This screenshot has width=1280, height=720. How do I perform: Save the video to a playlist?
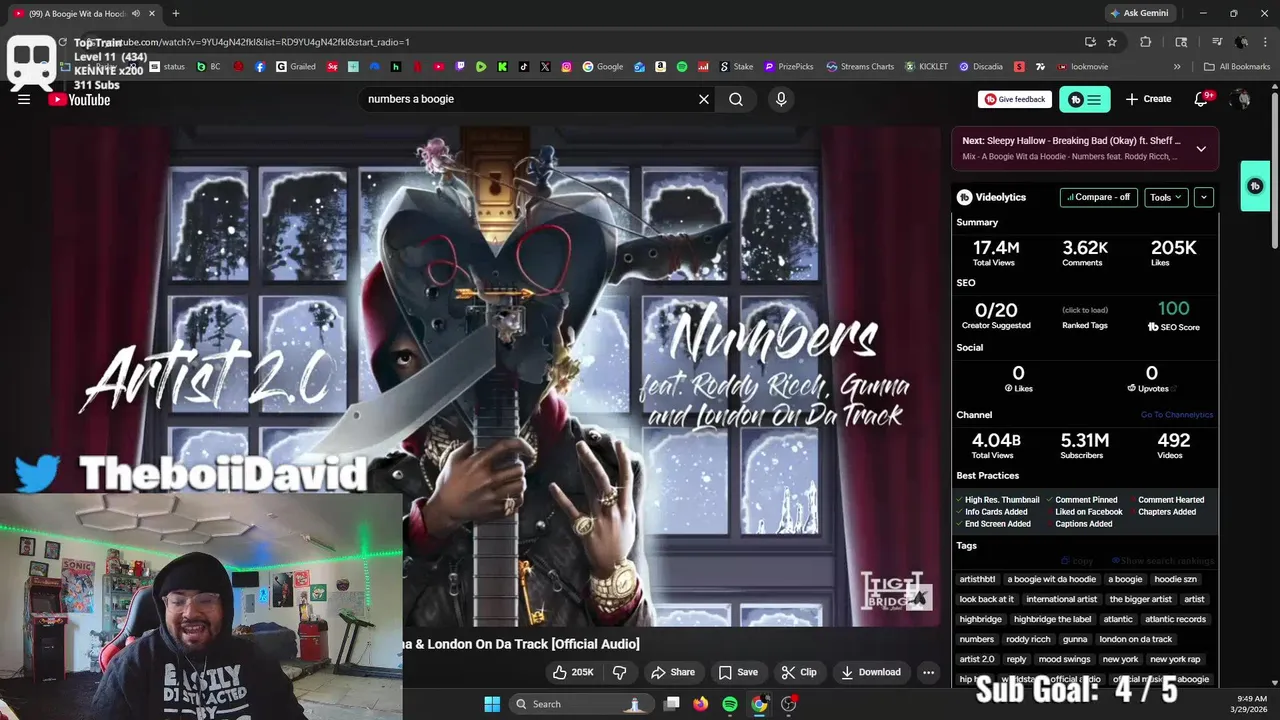coord(738,672)
